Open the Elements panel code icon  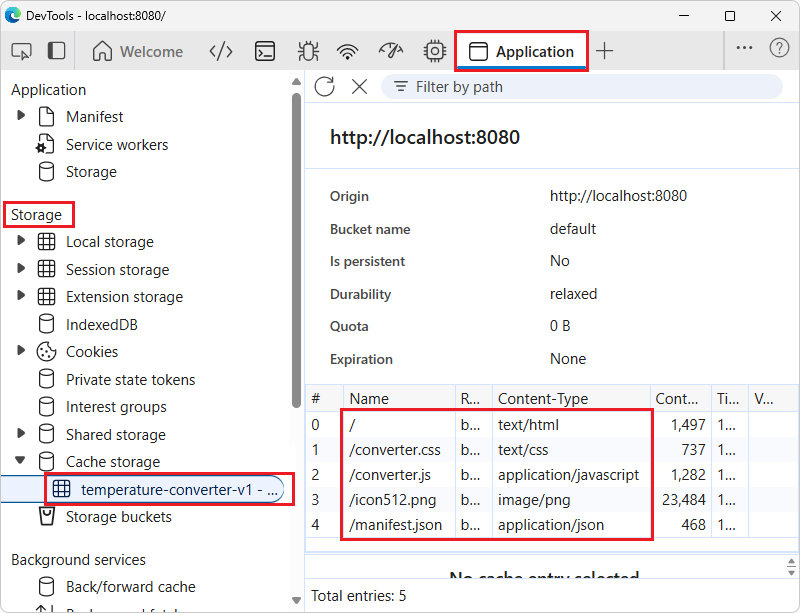(x=221, y=50)
